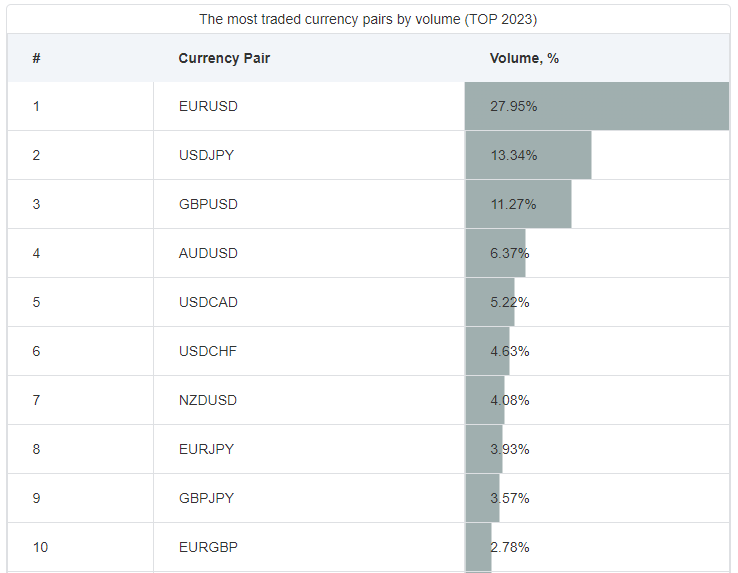Click the USDCAD pair text
Screen dimensions: 738x573
pos(208,302)
